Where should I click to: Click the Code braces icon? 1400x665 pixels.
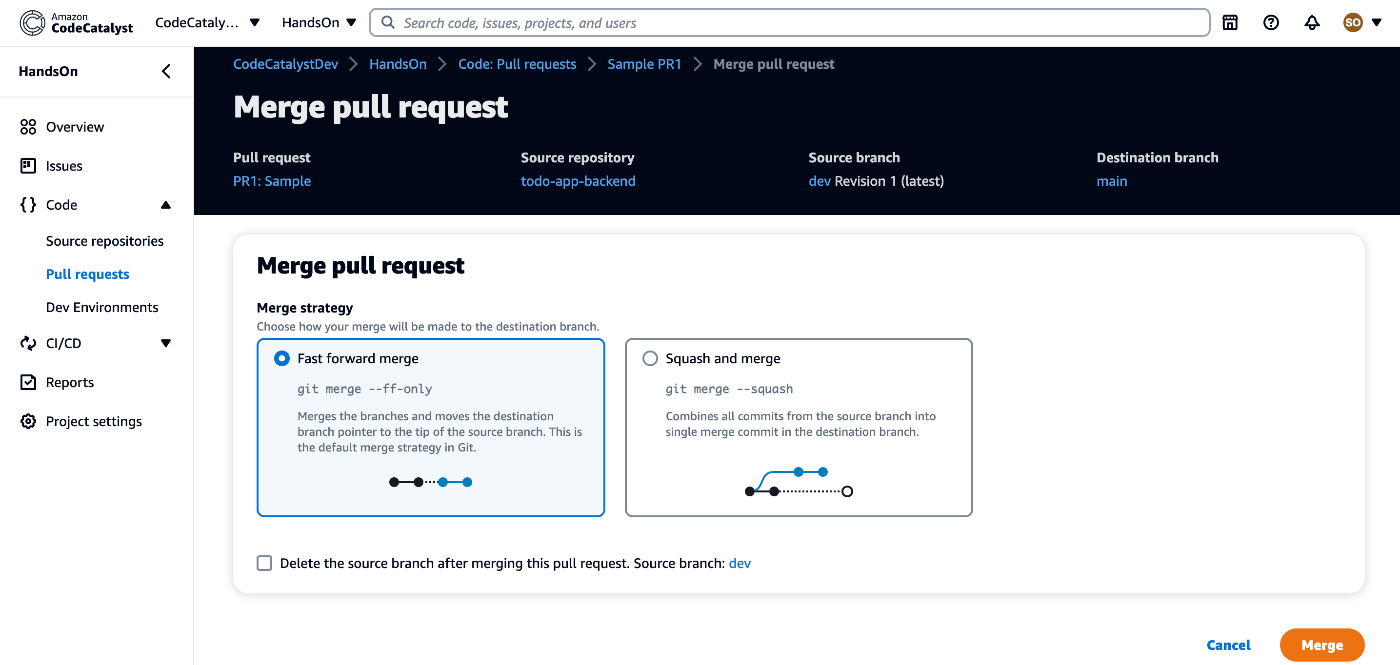28,205
